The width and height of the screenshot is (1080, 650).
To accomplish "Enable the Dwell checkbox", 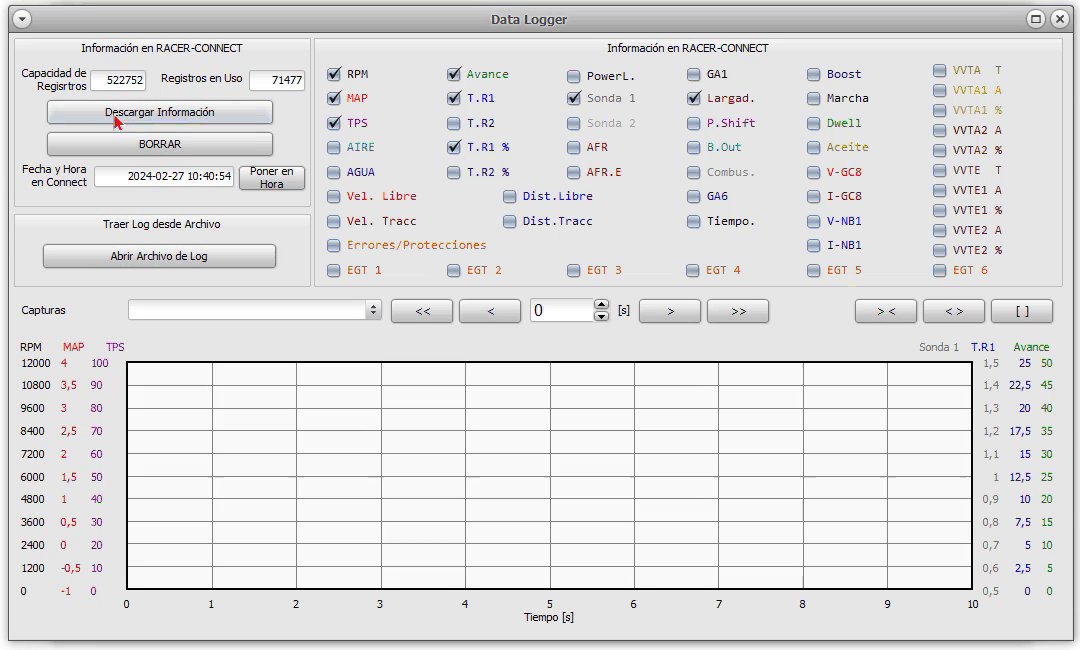I will pos(813,123).
